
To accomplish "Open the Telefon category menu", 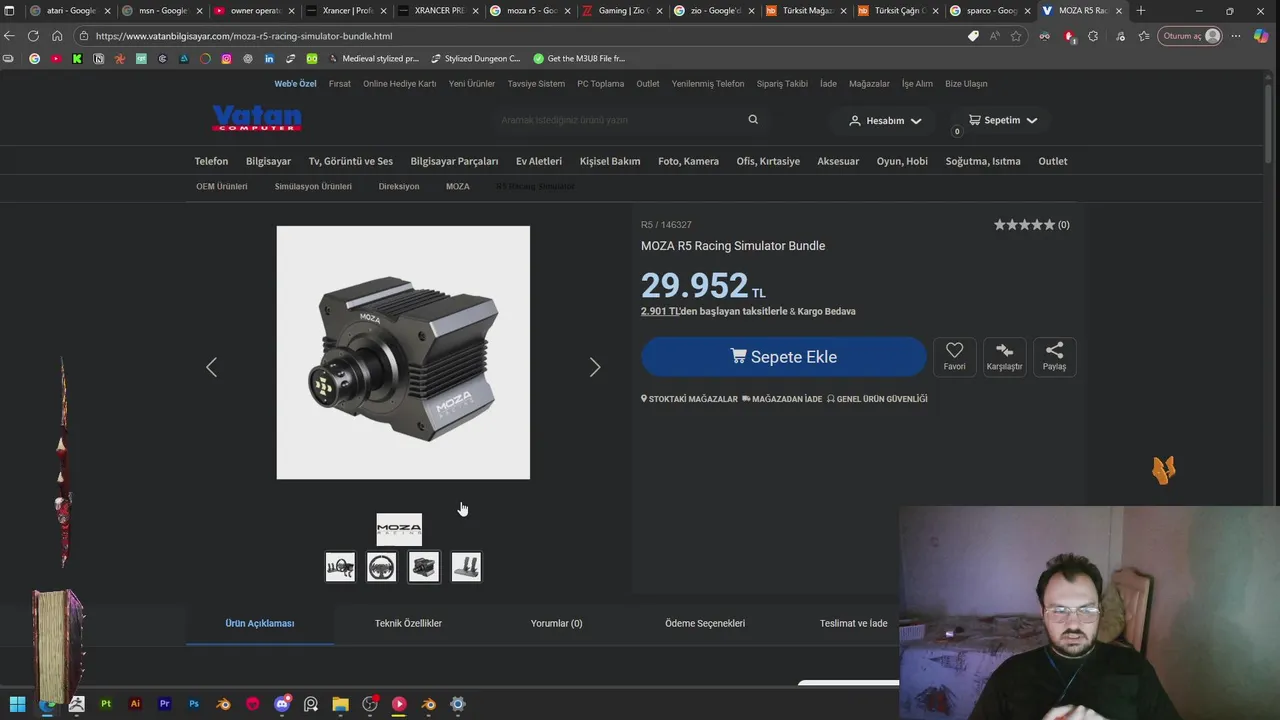I will tap(211, 161).
